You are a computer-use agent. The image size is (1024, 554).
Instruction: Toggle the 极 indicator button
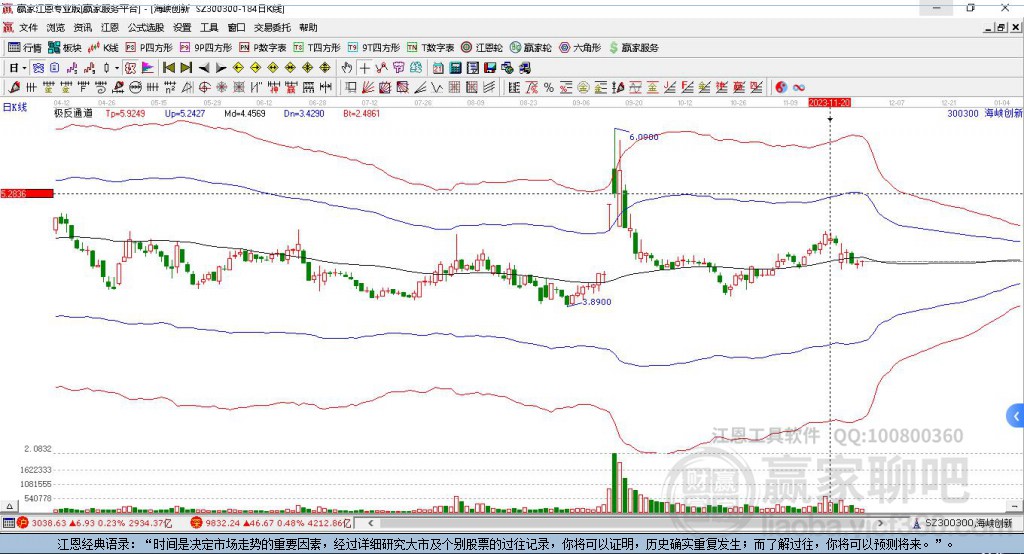point(131,68)
